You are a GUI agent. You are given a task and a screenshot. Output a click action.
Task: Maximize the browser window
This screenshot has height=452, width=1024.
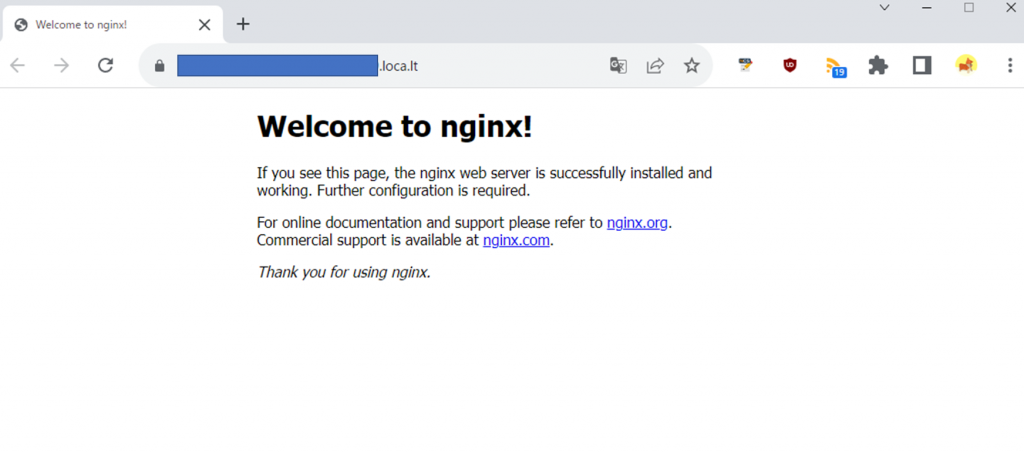pos(969,7)
